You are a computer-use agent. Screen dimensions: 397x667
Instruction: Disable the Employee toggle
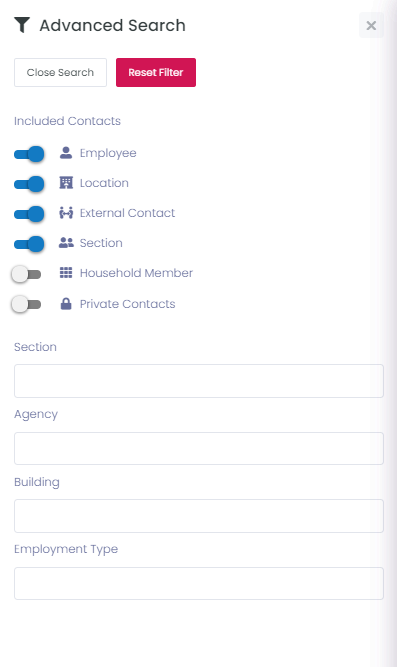[29, 154]
